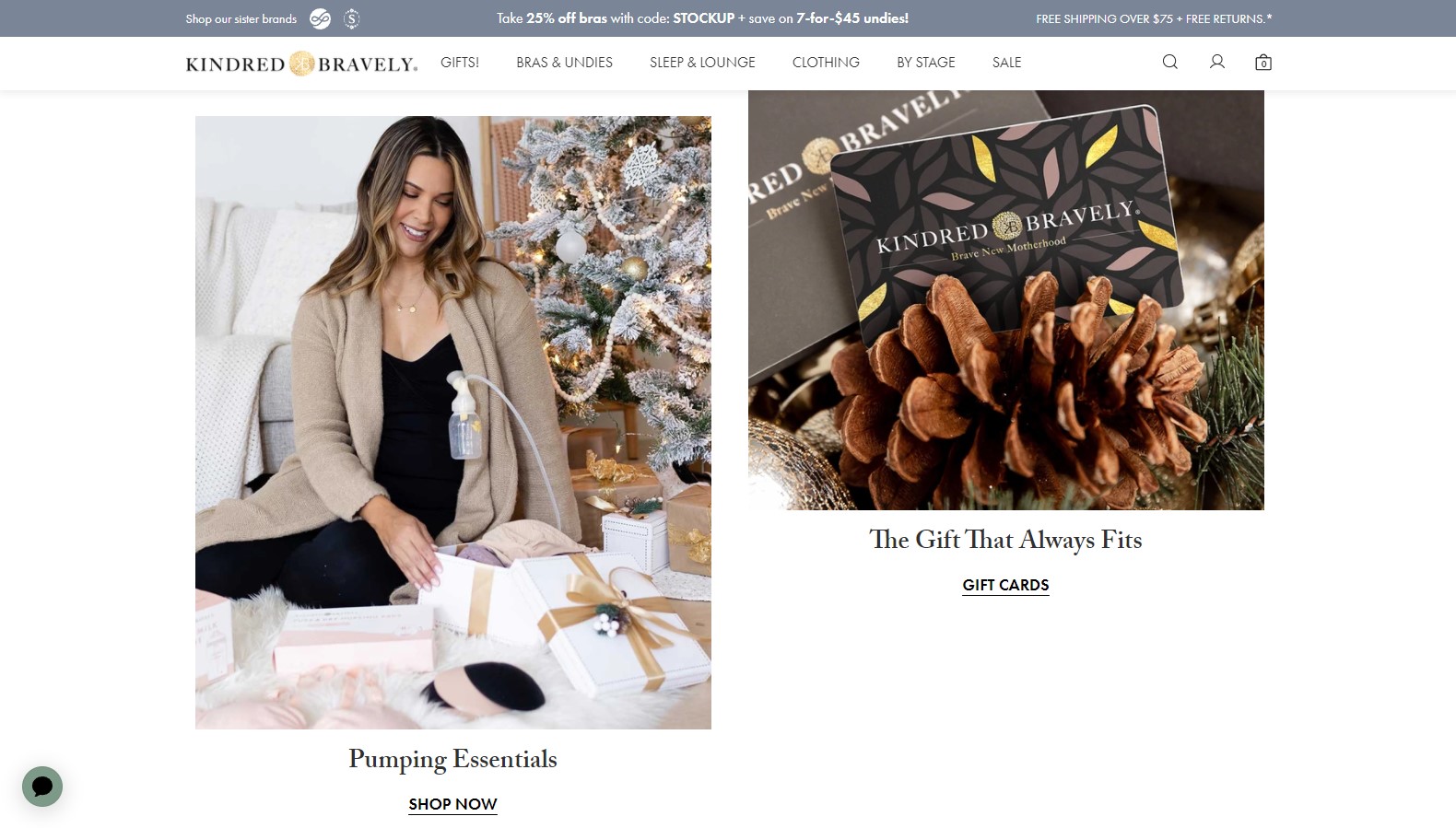The height and width of the screenshot is (828, 1456).
Task: Expand the BY STAGE menu
Action: tap(926, 63)
